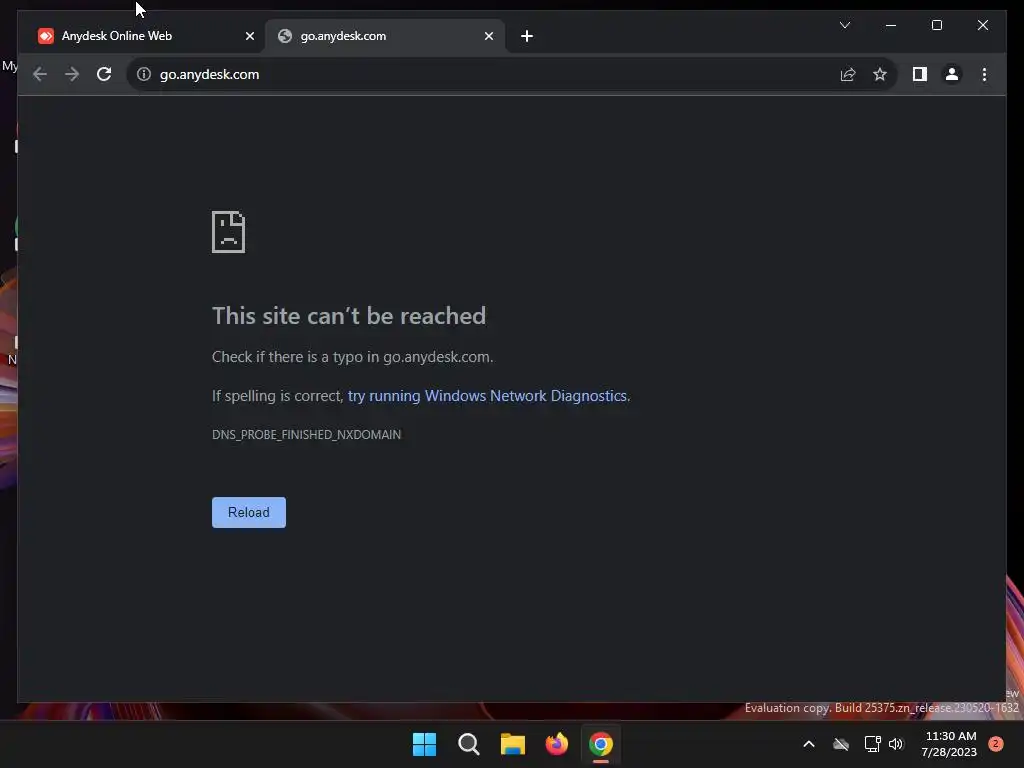This screenshot has height=768, width=1024.
Task: Select the go.anydesk.com tab
Action: click(385, 36)
